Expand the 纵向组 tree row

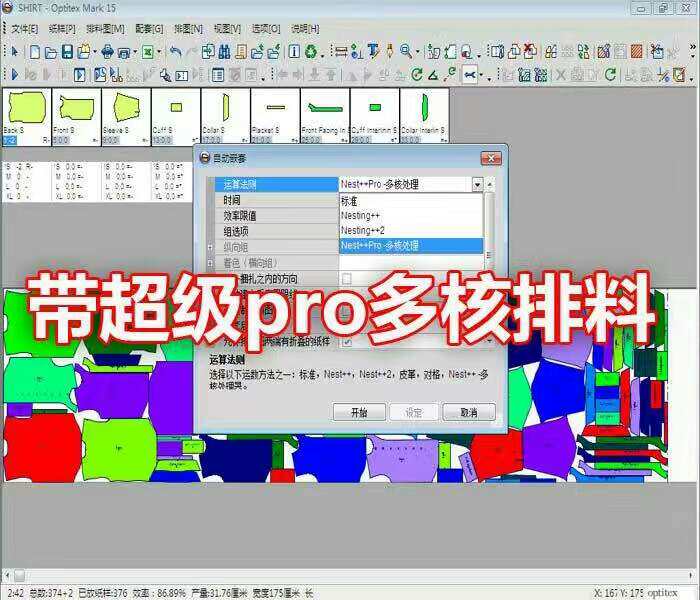(x=210, y=247)
